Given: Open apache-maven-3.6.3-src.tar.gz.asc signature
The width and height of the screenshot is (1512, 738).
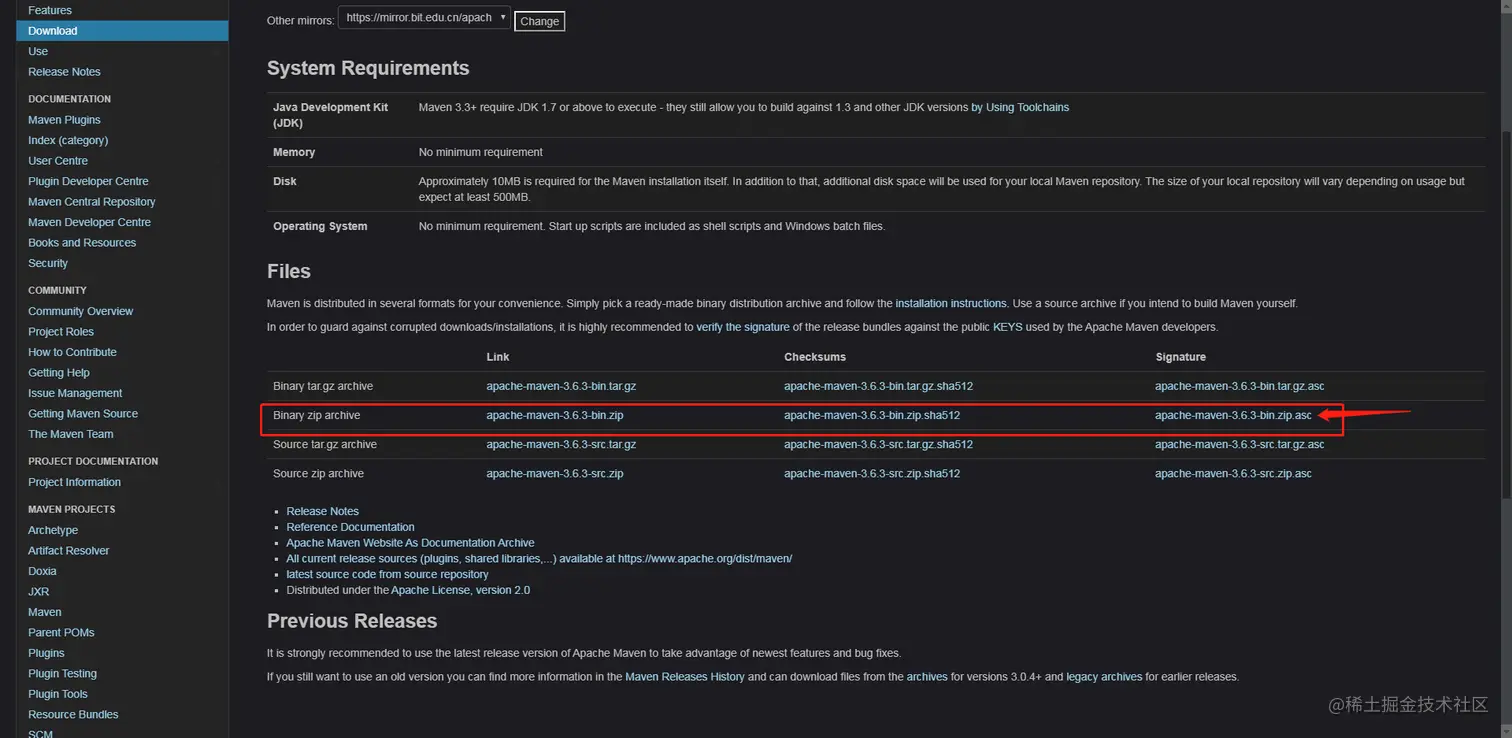Looking at the screenshot, I should tap(1240, 444).
